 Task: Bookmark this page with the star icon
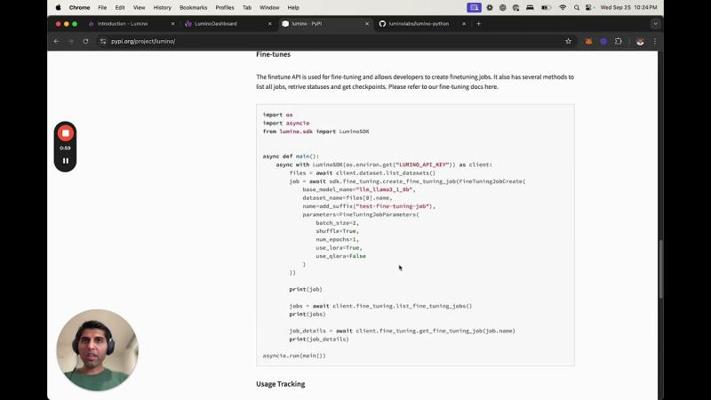[568, 41]
